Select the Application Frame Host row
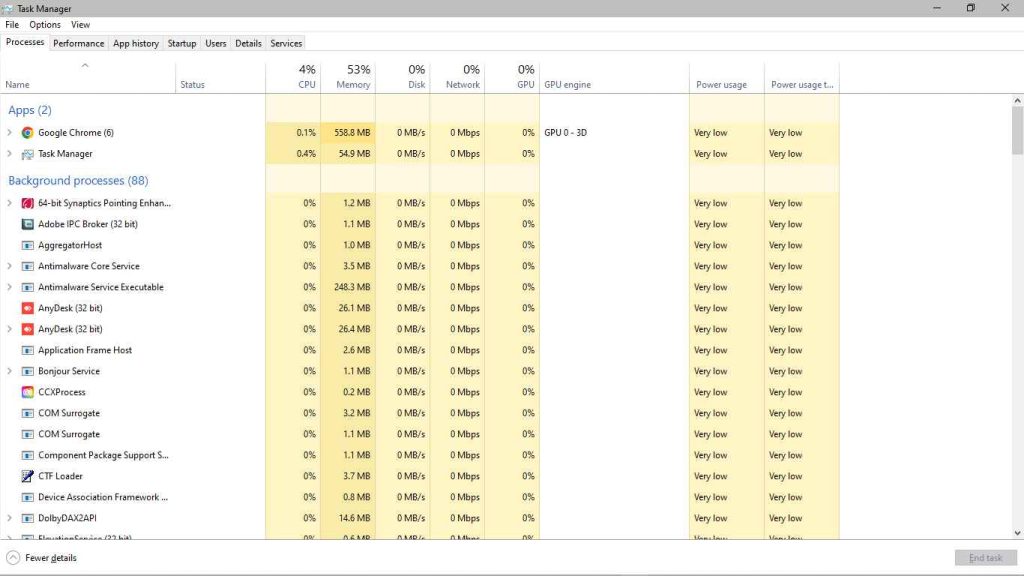This screenshot has height=576, width=1024. click(420, 350)
